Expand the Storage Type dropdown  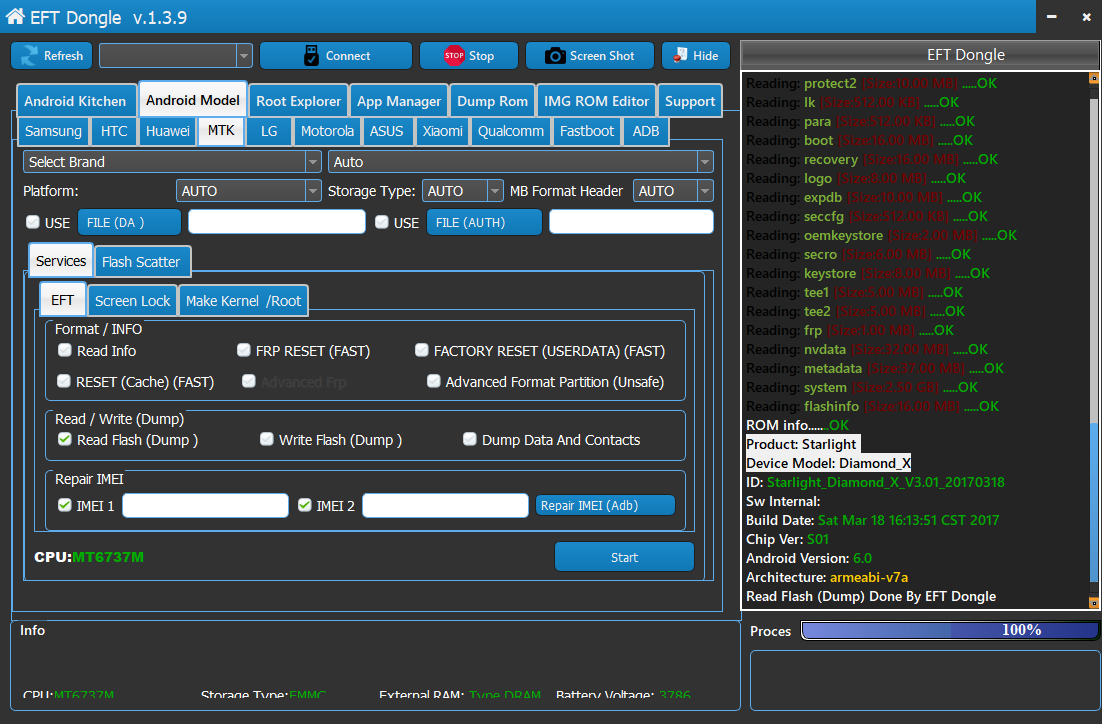462,190
